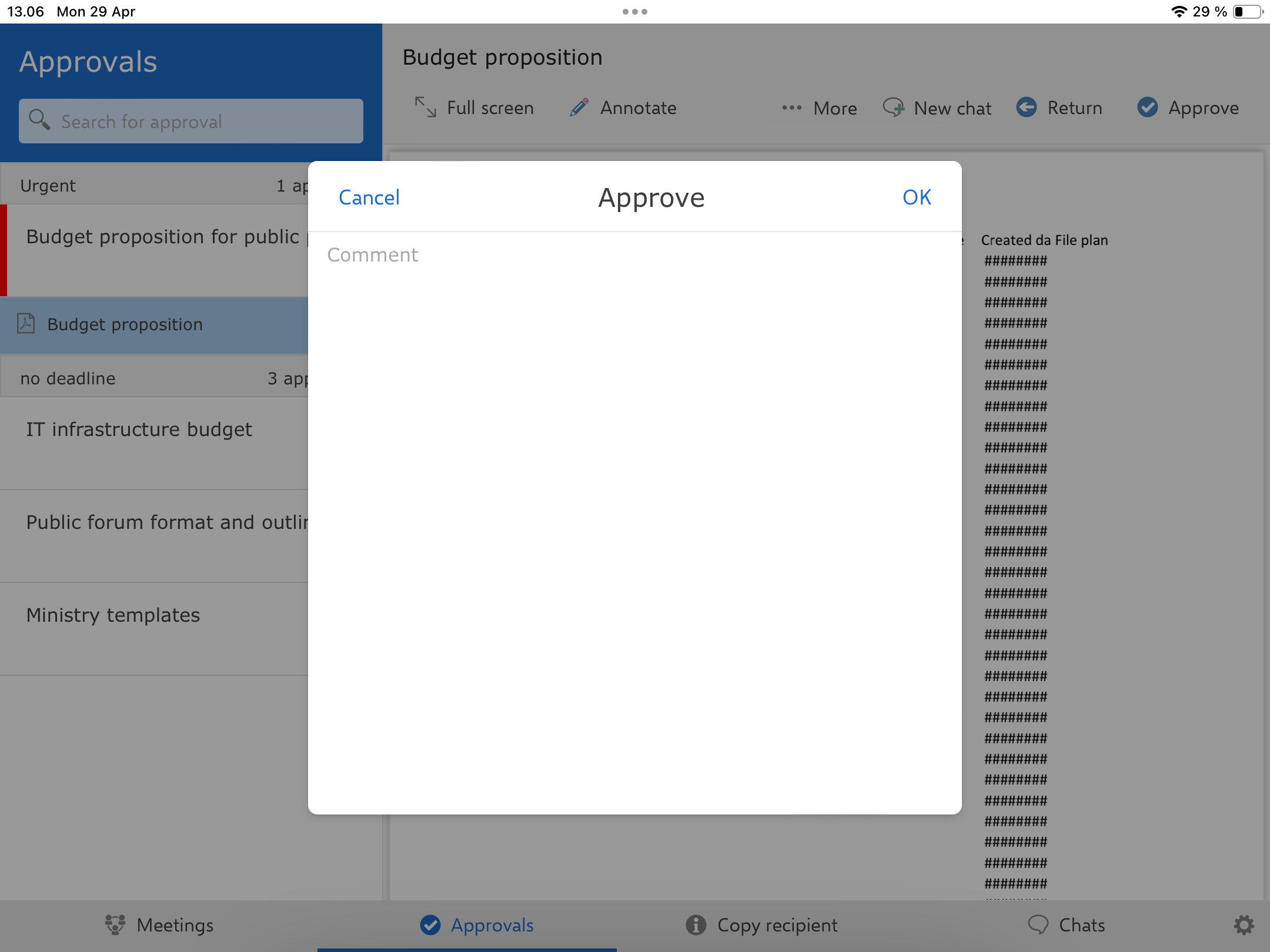Tap the Full screen arrows icon
This screenshot has width=1270, height=952.
[x=425, y=108]
